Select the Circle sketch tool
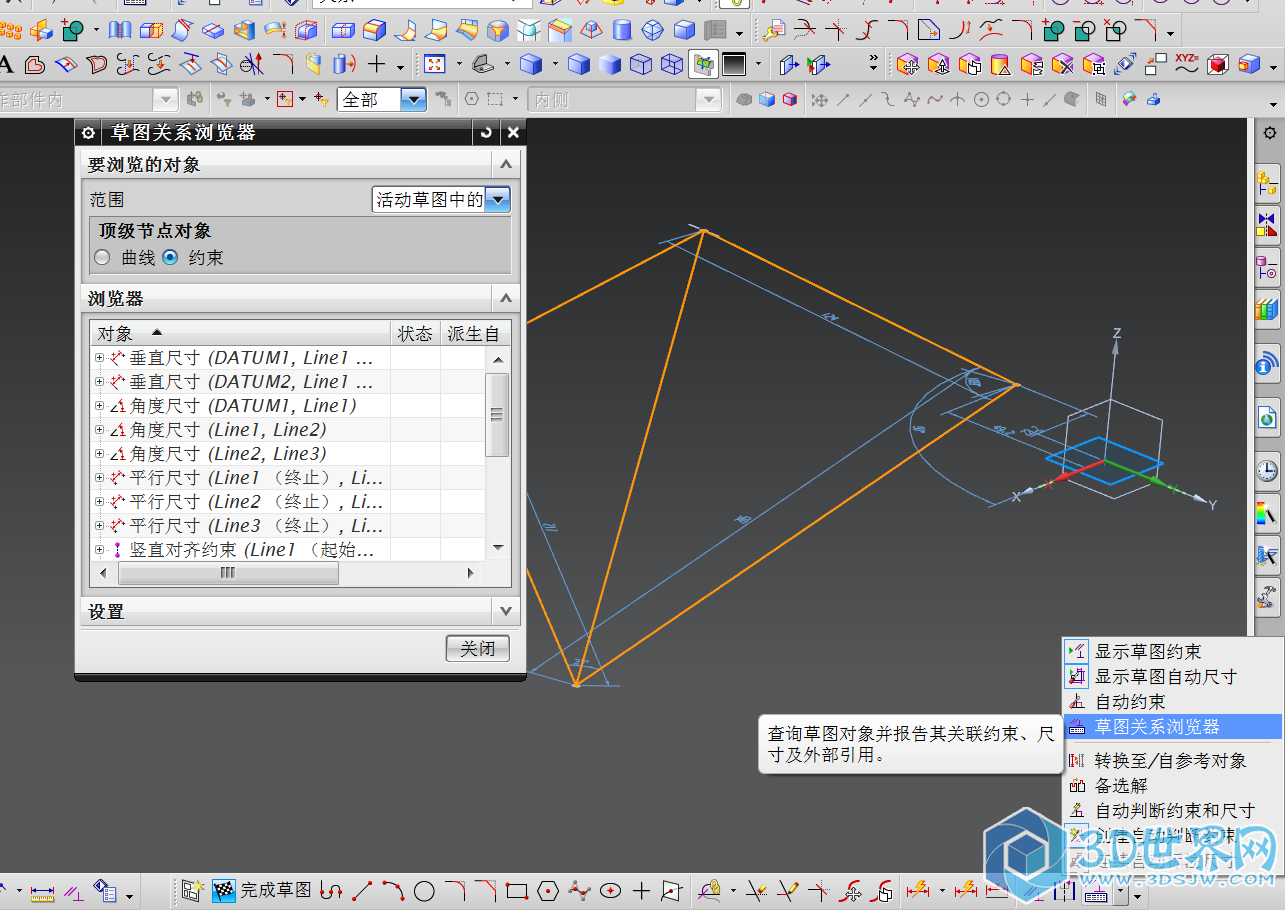The image size is (1285, 910). (x=424, y=890)
